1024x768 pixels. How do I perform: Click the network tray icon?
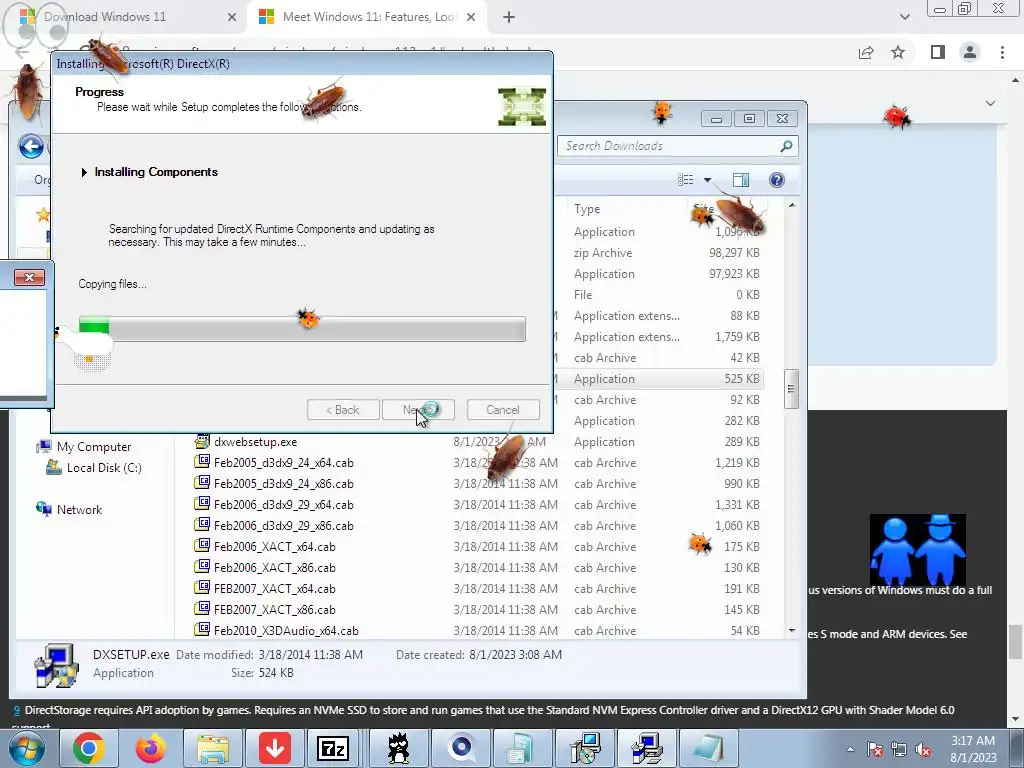click(x=899, y=749)
